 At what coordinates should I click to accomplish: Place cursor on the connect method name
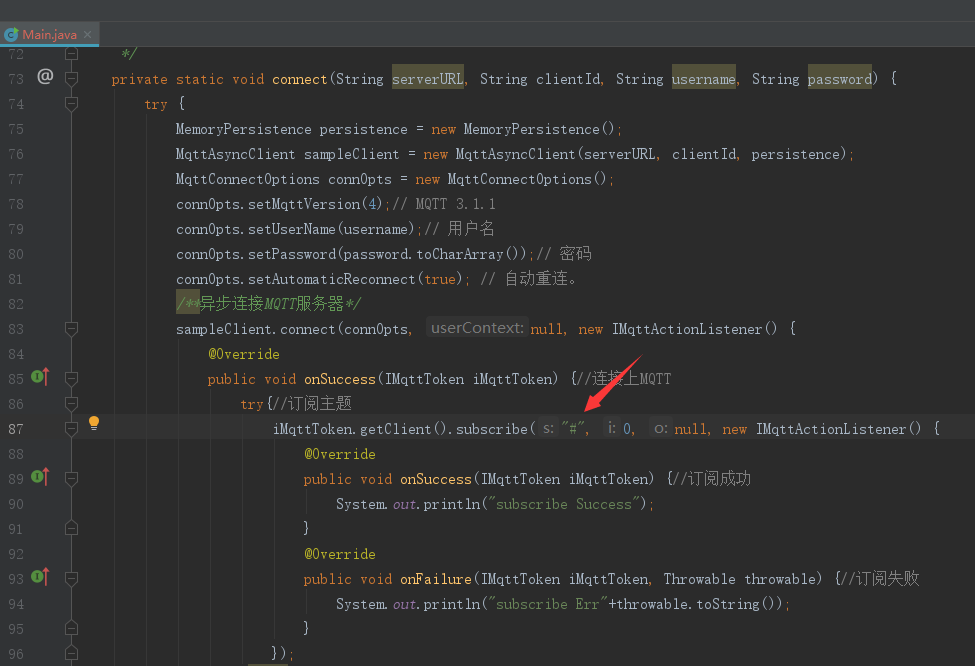pyautogui.click(x=300, y=79)
